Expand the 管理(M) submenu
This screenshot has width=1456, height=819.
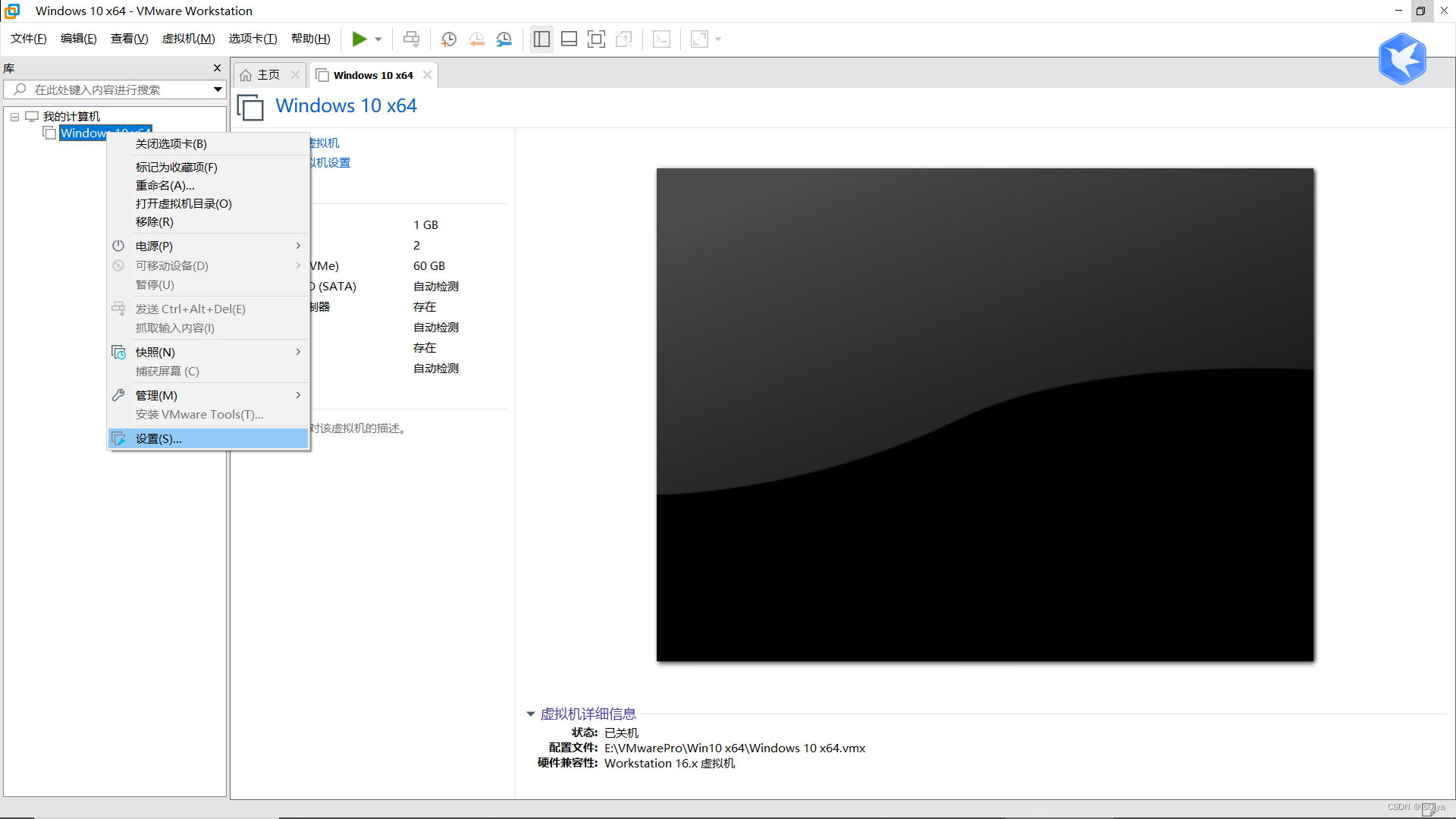click(209, 396)
